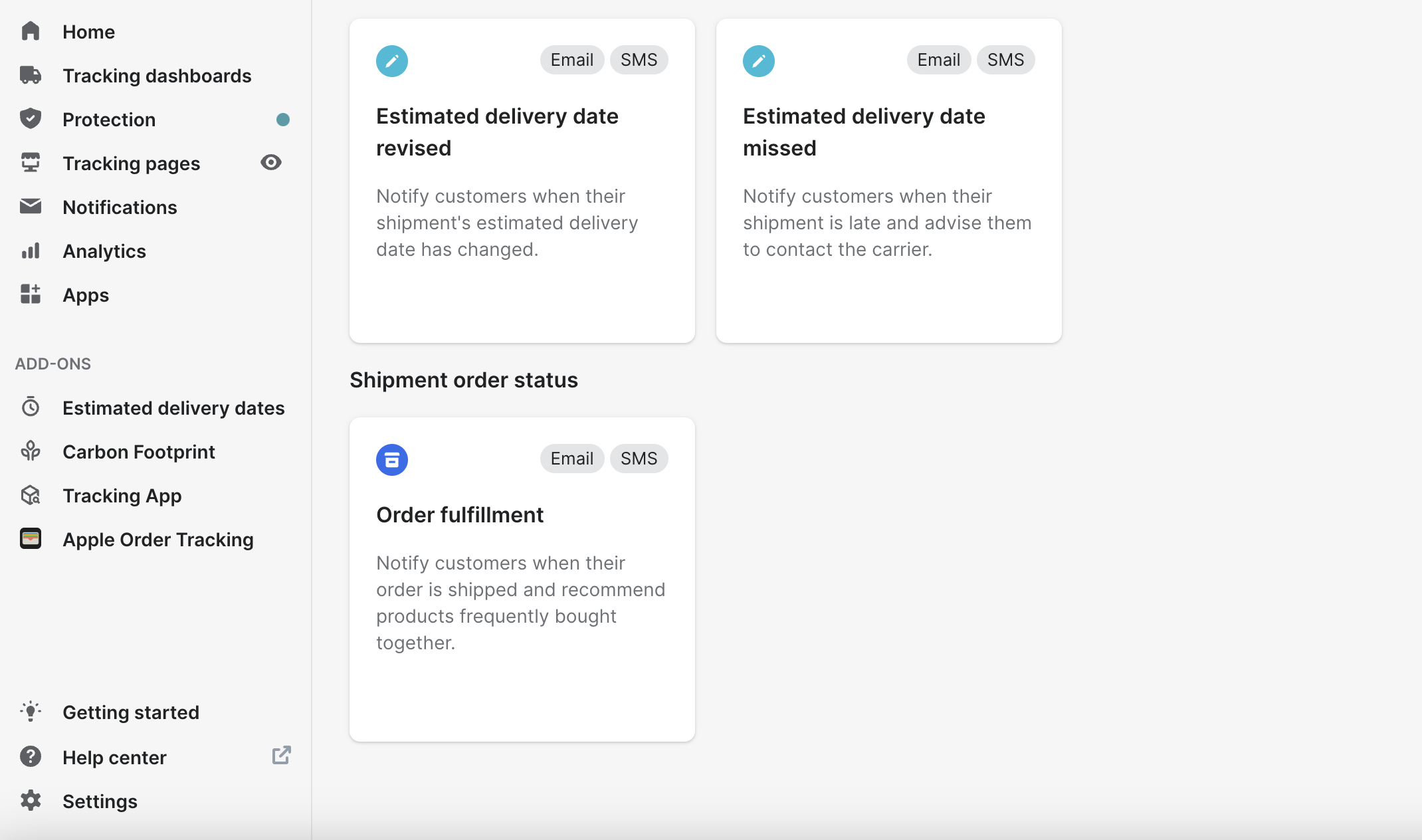Screen dimensions: 1422x840
Task: Toggle the Tracking pages eye icon
Action: pos(271,163)
